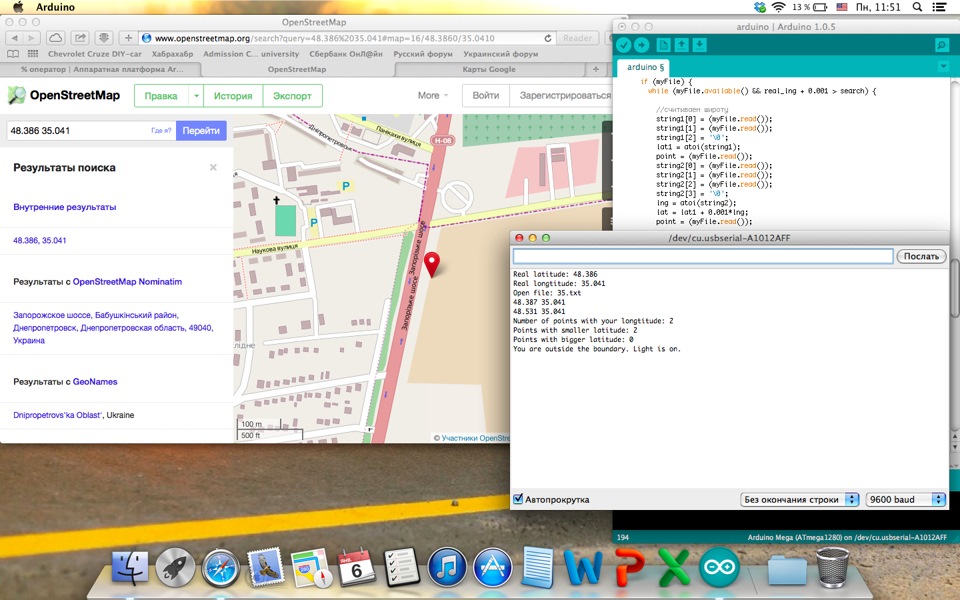The image size is (960, 600).
Task: Go forward in Safari history
Action: 31,38
